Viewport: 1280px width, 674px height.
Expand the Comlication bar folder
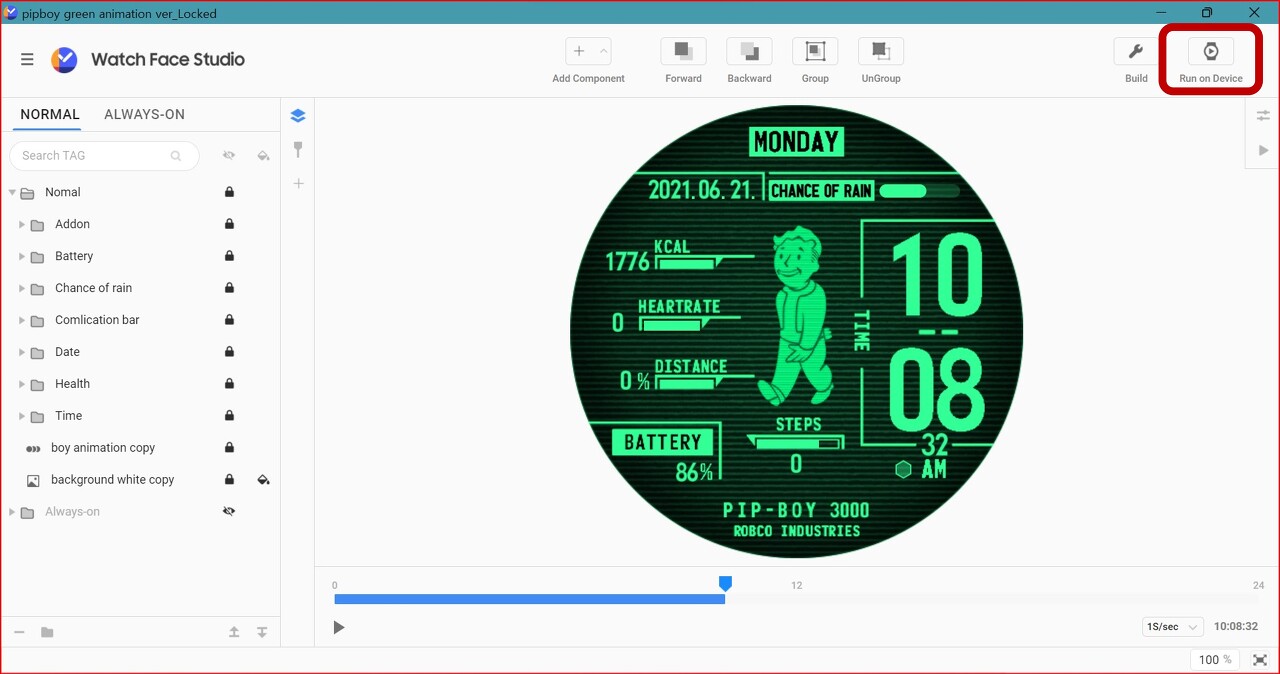[22, 320]
